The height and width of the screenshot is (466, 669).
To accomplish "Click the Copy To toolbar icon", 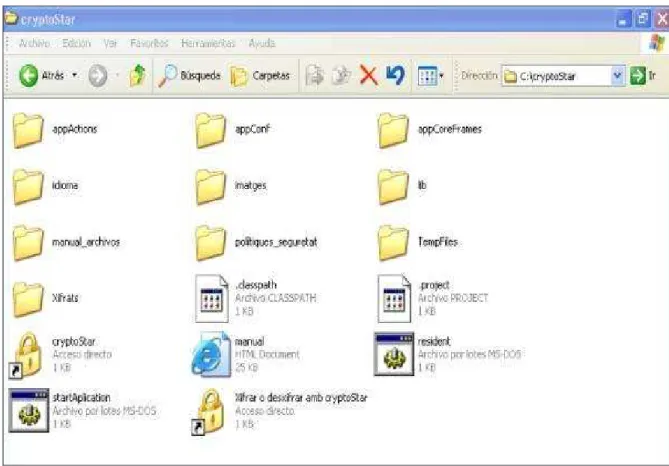I will (x=341, y=76).
